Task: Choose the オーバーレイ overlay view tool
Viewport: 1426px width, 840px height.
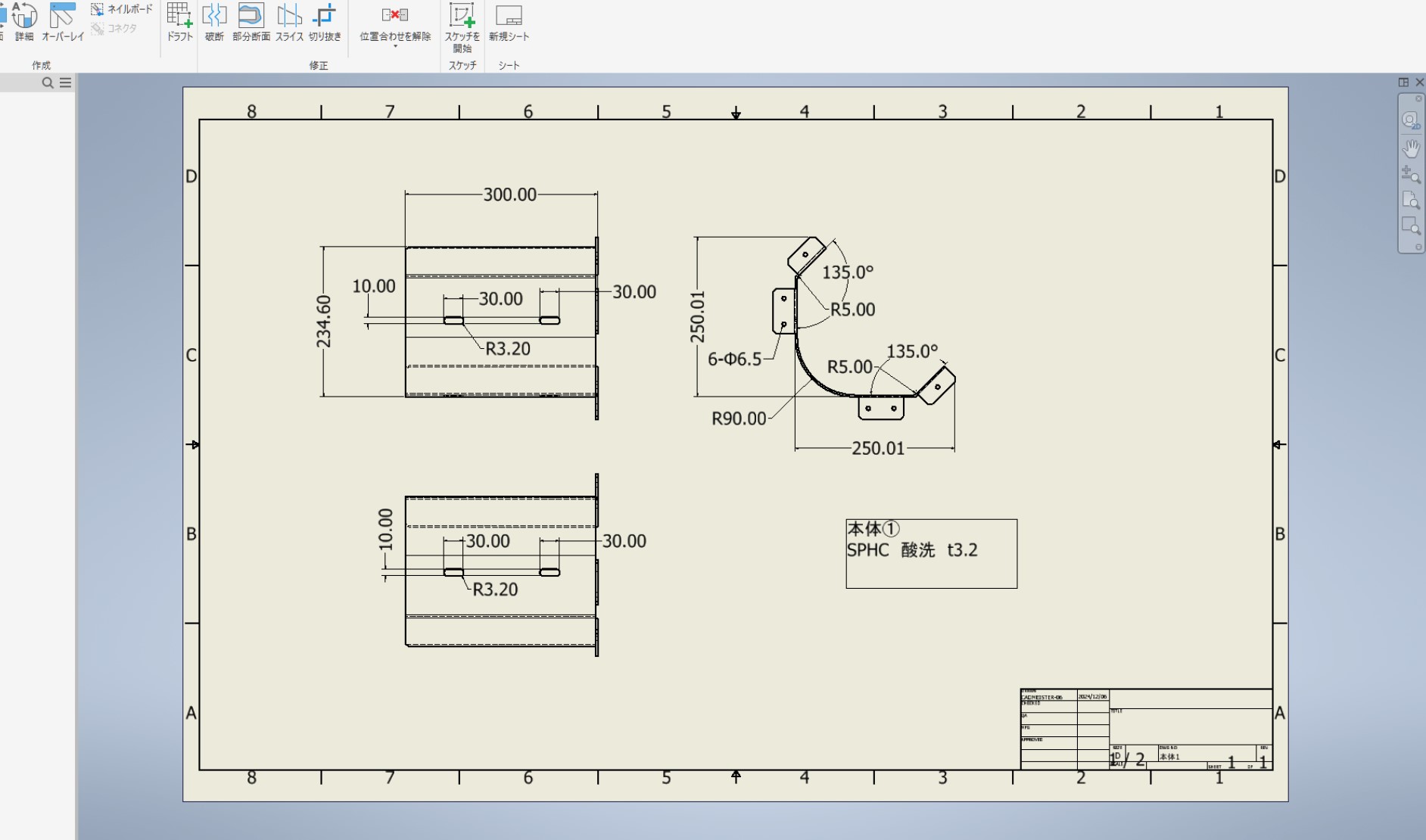Action: (62, 23)
